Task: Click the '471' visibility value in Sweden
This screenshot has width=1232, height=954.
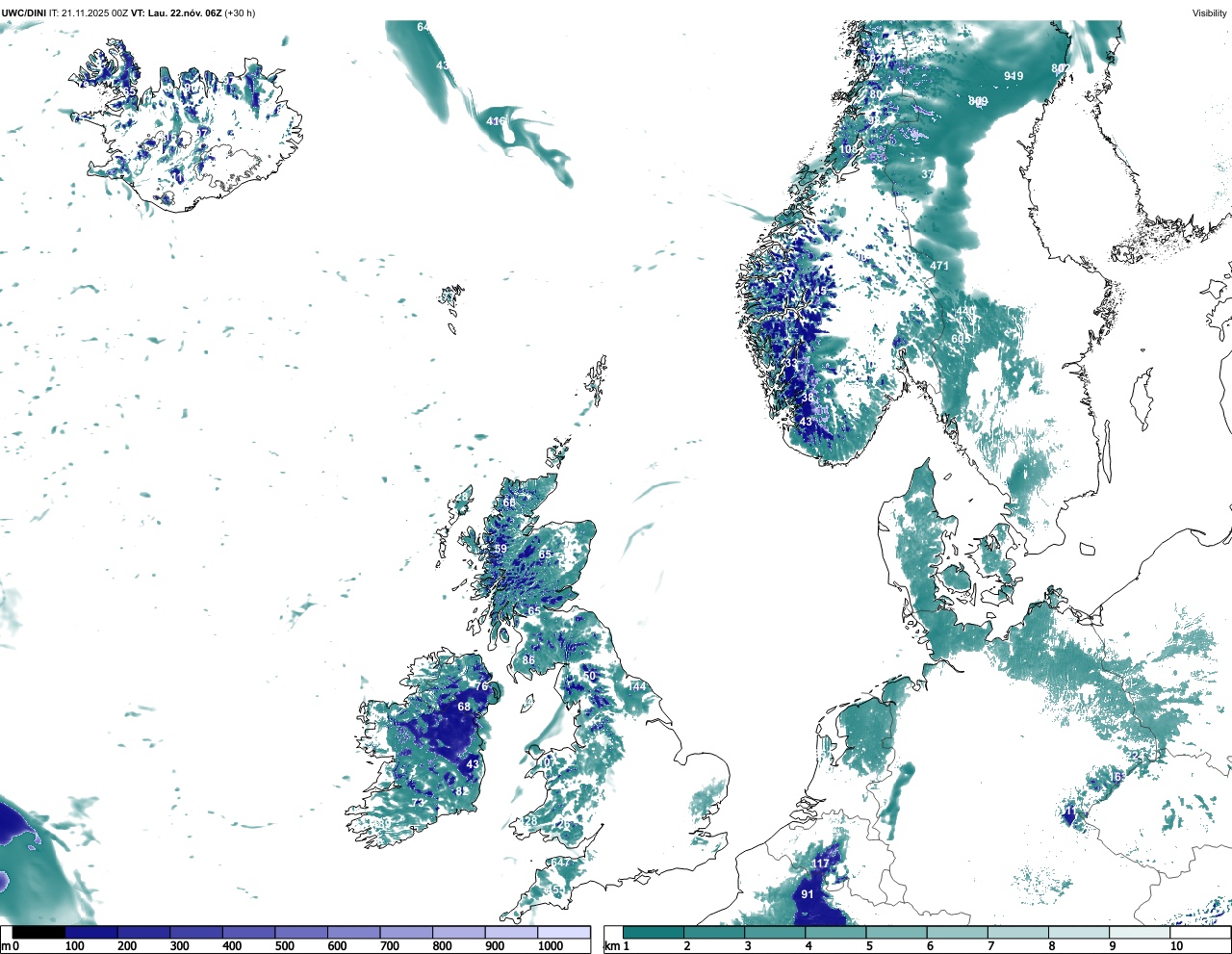Action: 939,266
